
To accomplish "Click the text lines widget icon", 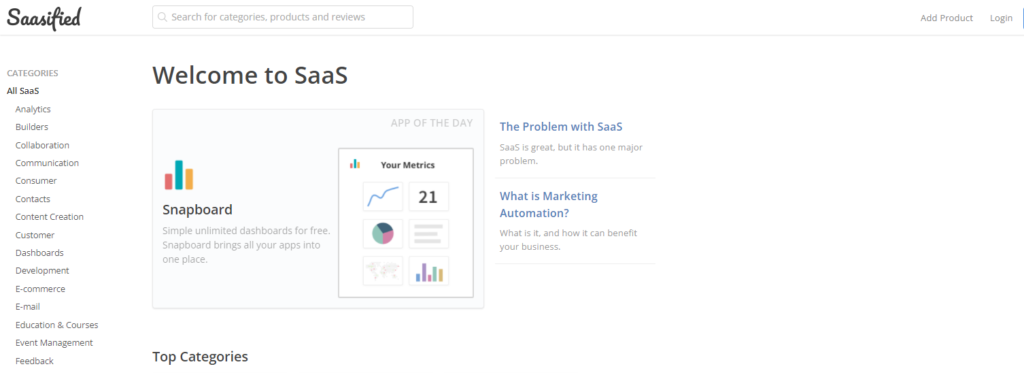I will click(428, 233).
